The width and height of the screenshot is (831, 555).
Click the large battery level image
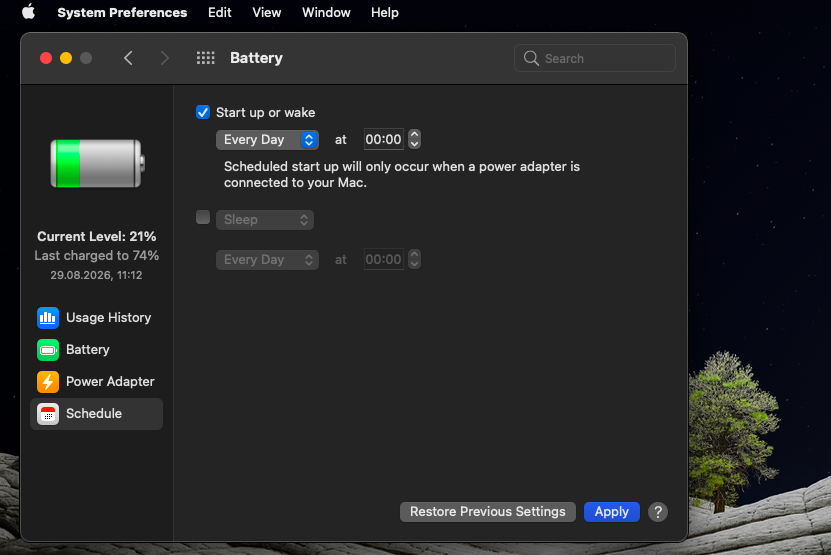pos(98,163)
